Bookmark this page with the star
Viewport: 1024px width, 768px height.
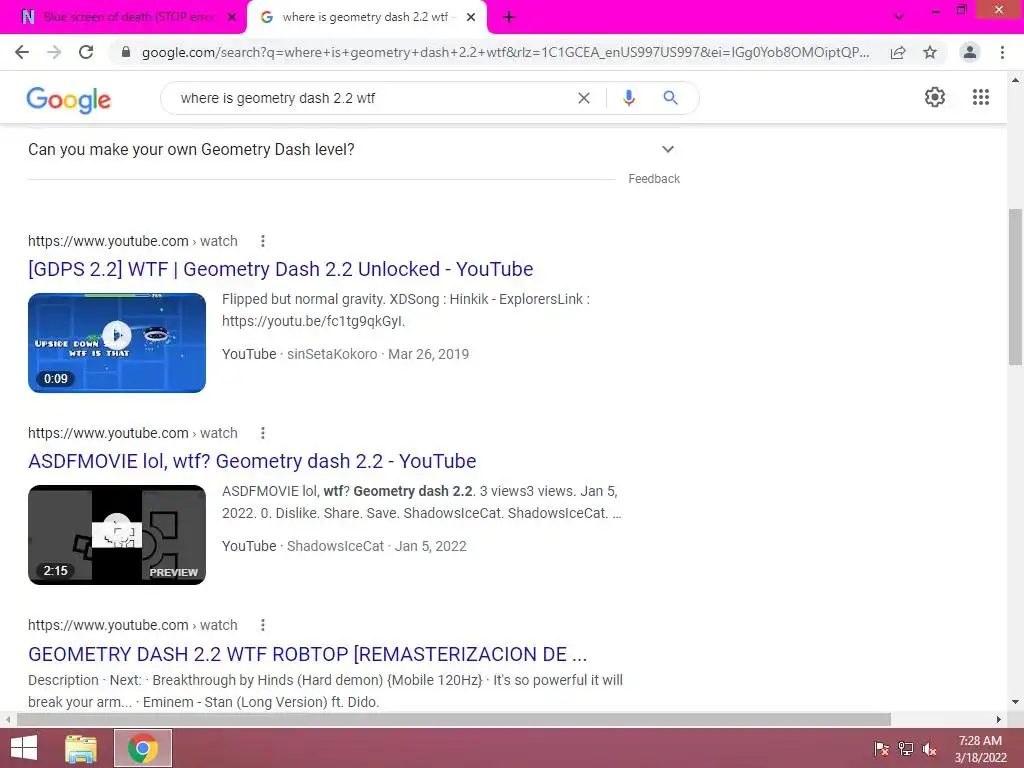pos(930,52)
